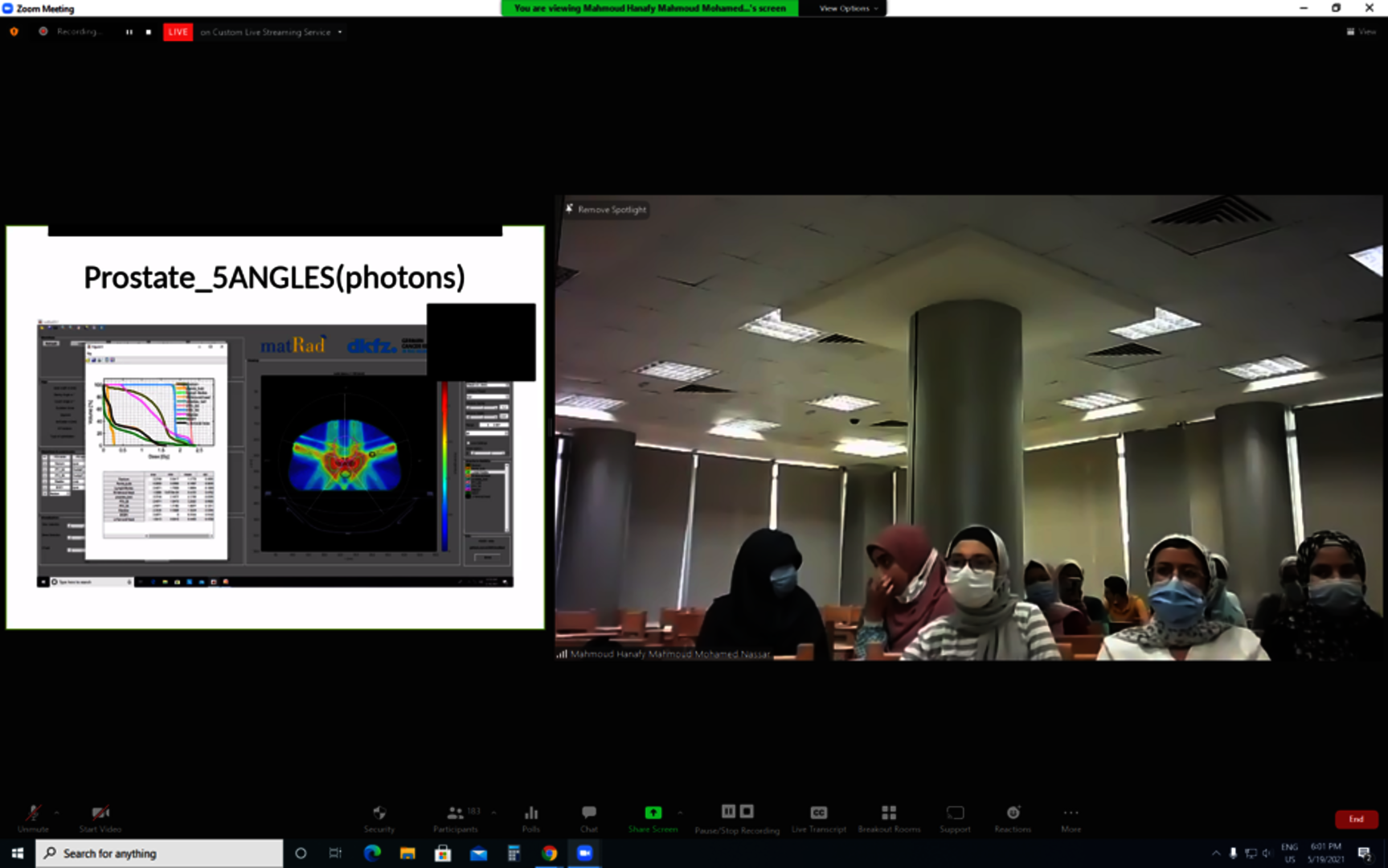Image resolution: width=1388 pixels, height=868 pixels.
Task: Click Remove Spotlight on the video
Action: pyautogui.click(x=605, y=210)
